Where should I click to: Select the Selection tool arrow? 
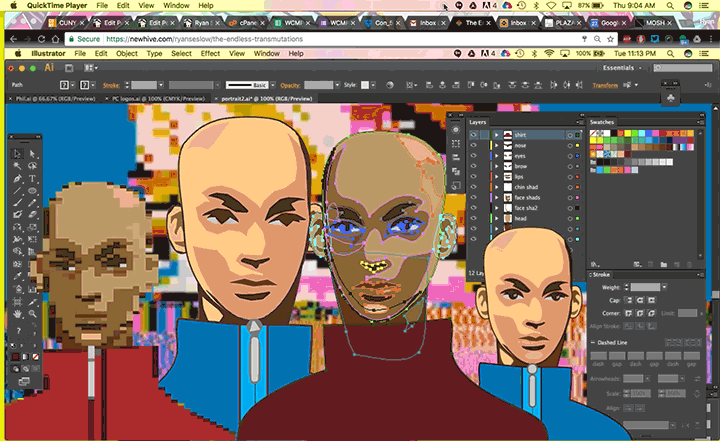(x=18, y=154)
